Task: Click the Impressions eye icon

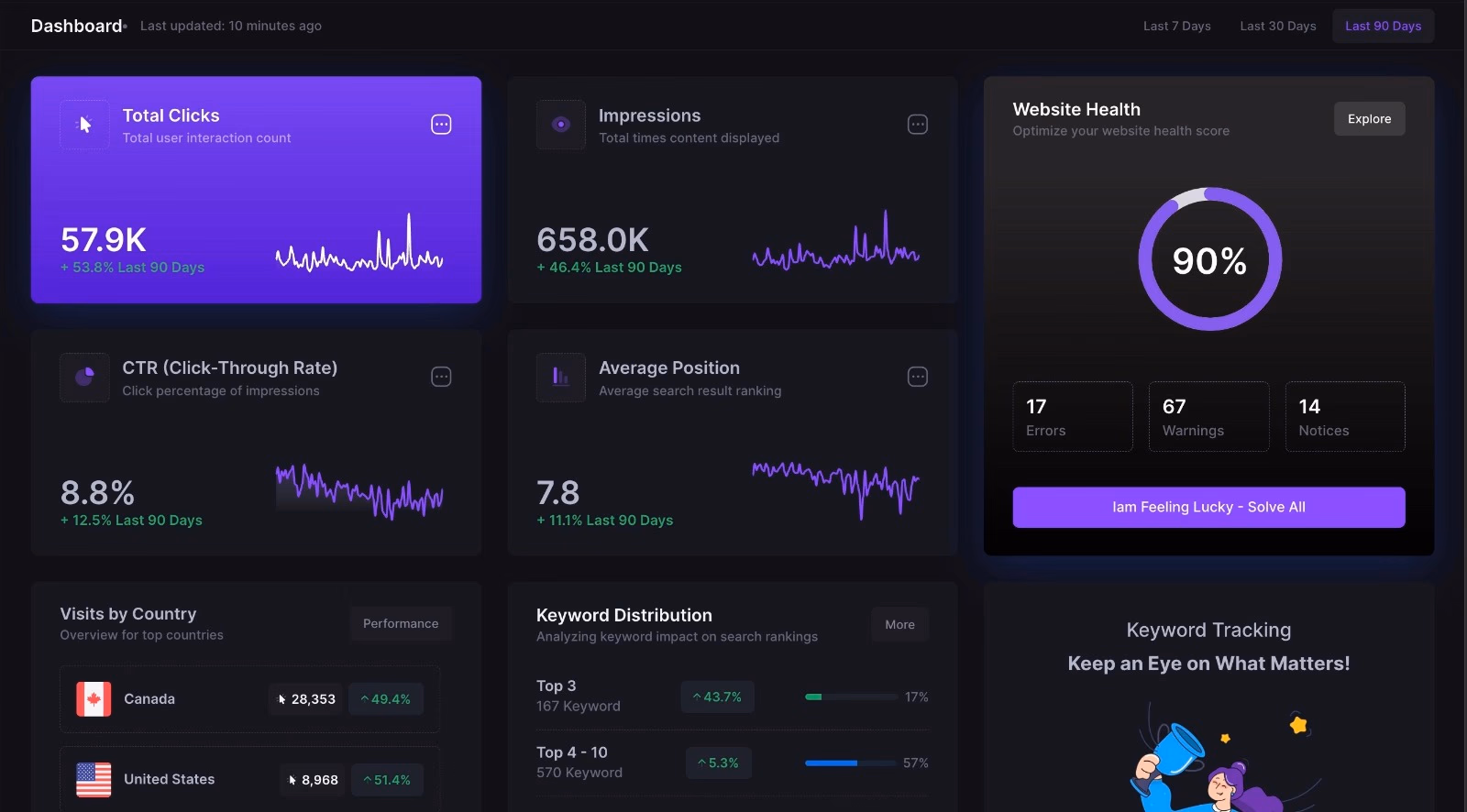Action: pos(561,125)
